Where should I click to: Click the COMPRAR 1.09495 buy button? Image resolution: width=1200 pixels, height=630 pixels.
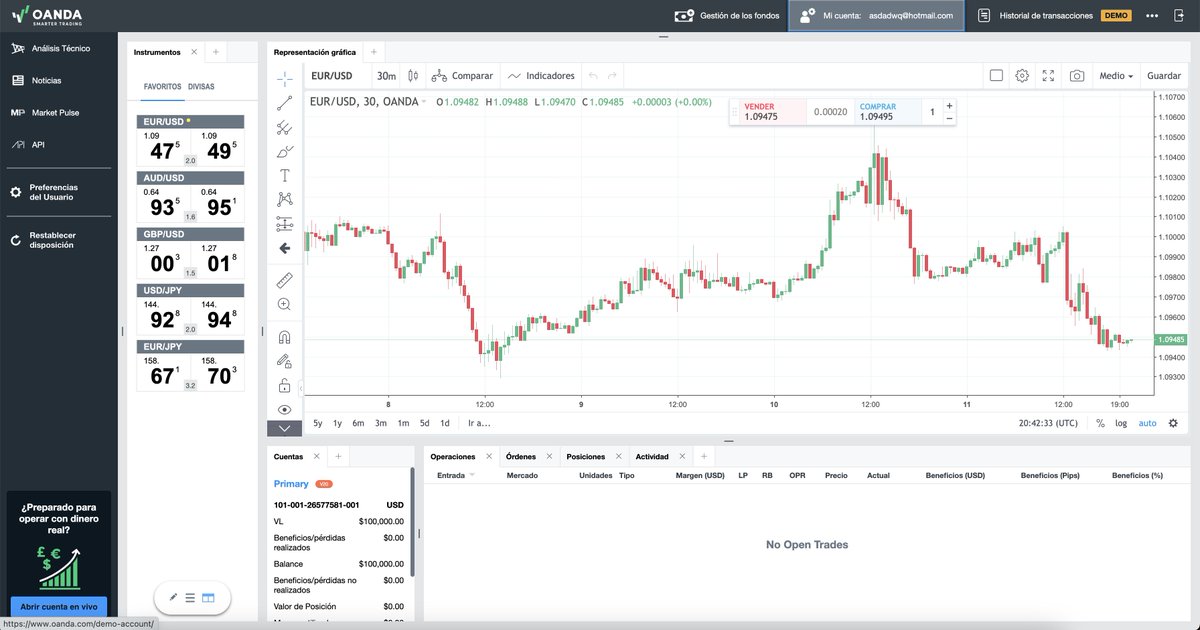[888, 112]
